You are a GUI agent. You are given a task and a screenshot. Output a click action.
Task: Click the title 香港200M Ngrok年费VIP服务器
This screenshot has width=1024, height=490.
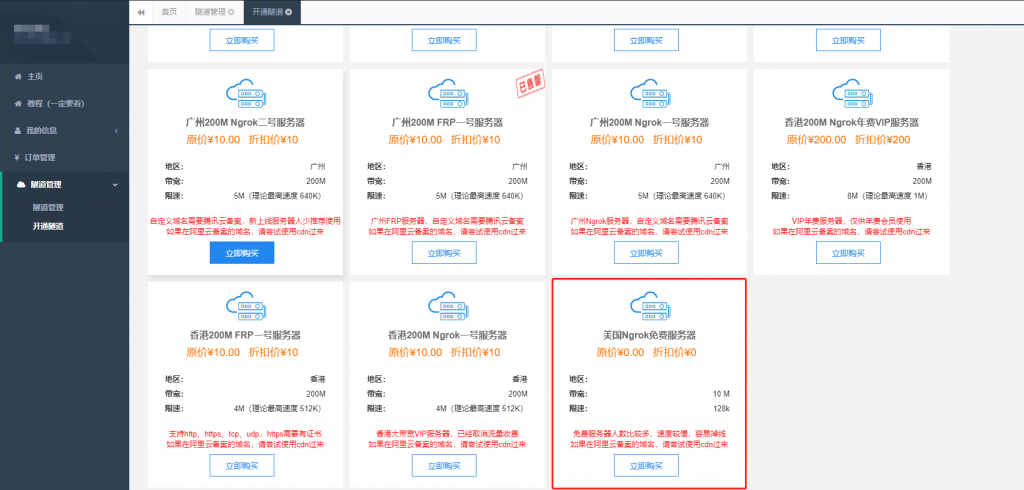(852, 123)
